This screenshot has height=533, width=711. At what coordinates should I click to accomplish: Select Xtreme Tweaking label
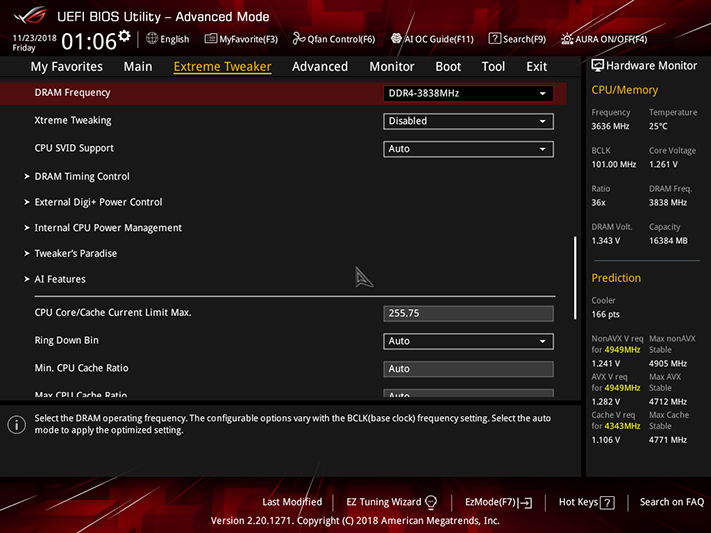(73, 121)
